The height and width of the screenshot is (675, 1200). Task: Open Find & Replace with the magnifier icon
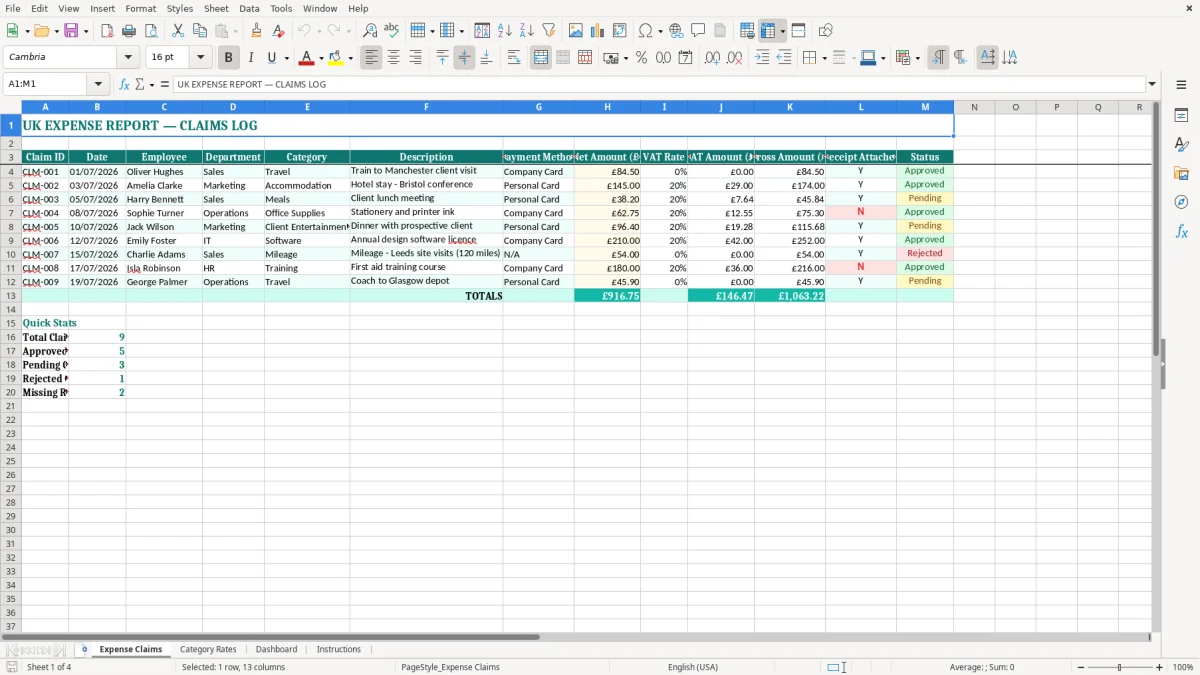click(x=370, y=31)
